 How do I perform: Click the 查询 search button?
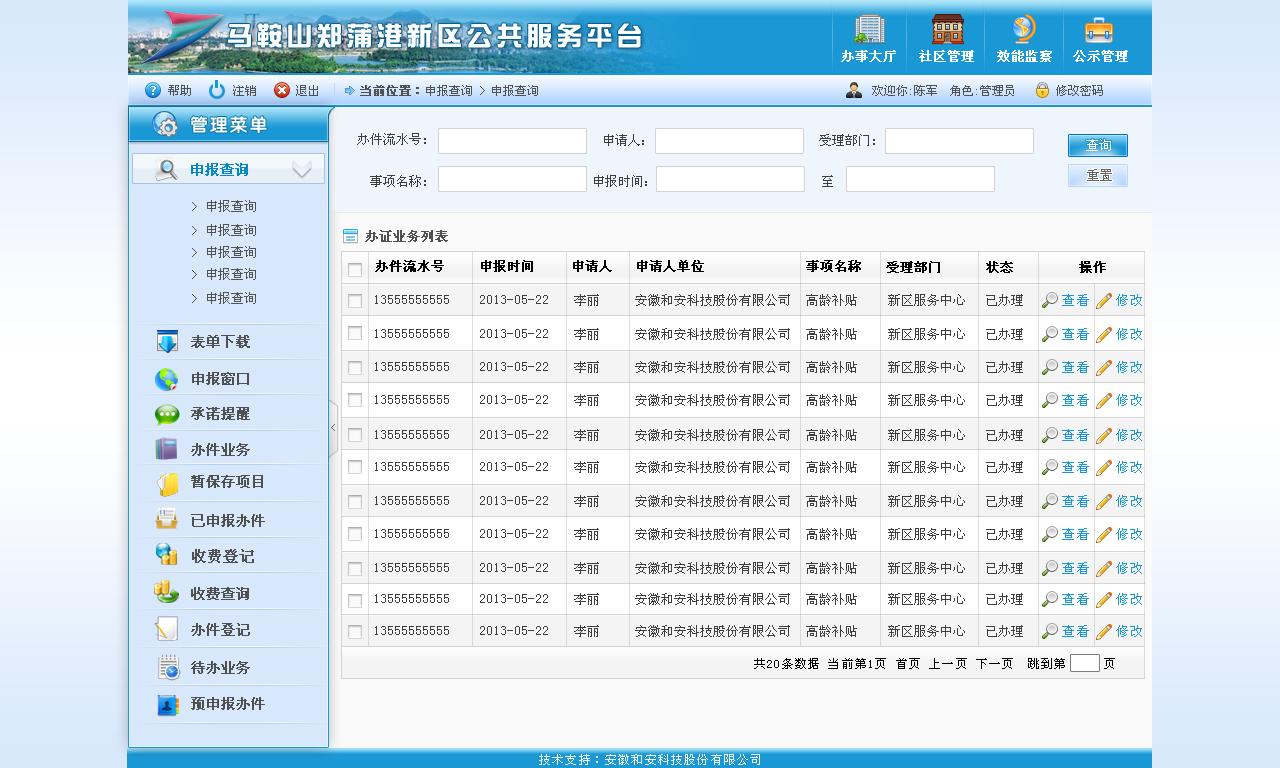1098,146
